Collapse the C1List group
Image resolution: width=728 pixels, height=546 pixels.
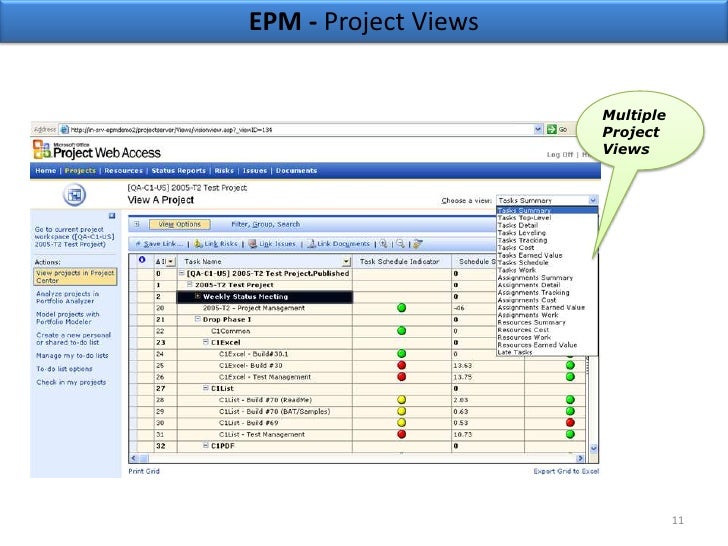(x=206, y=388)
